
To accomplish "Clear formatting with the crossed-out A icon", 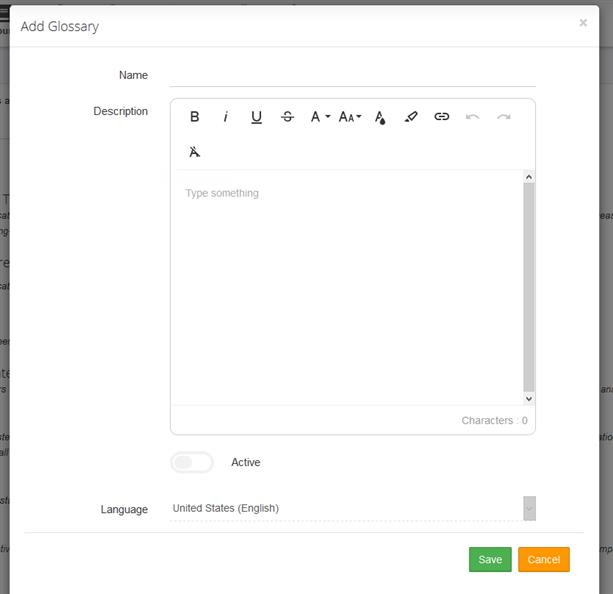I will pos(195,152).
